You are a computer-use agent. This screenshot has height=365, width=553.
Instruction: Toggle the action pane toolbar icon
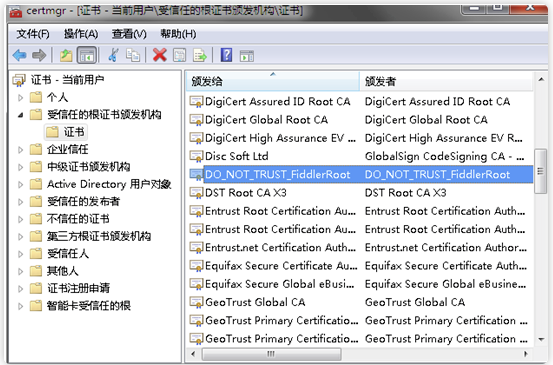coord(247,56)
